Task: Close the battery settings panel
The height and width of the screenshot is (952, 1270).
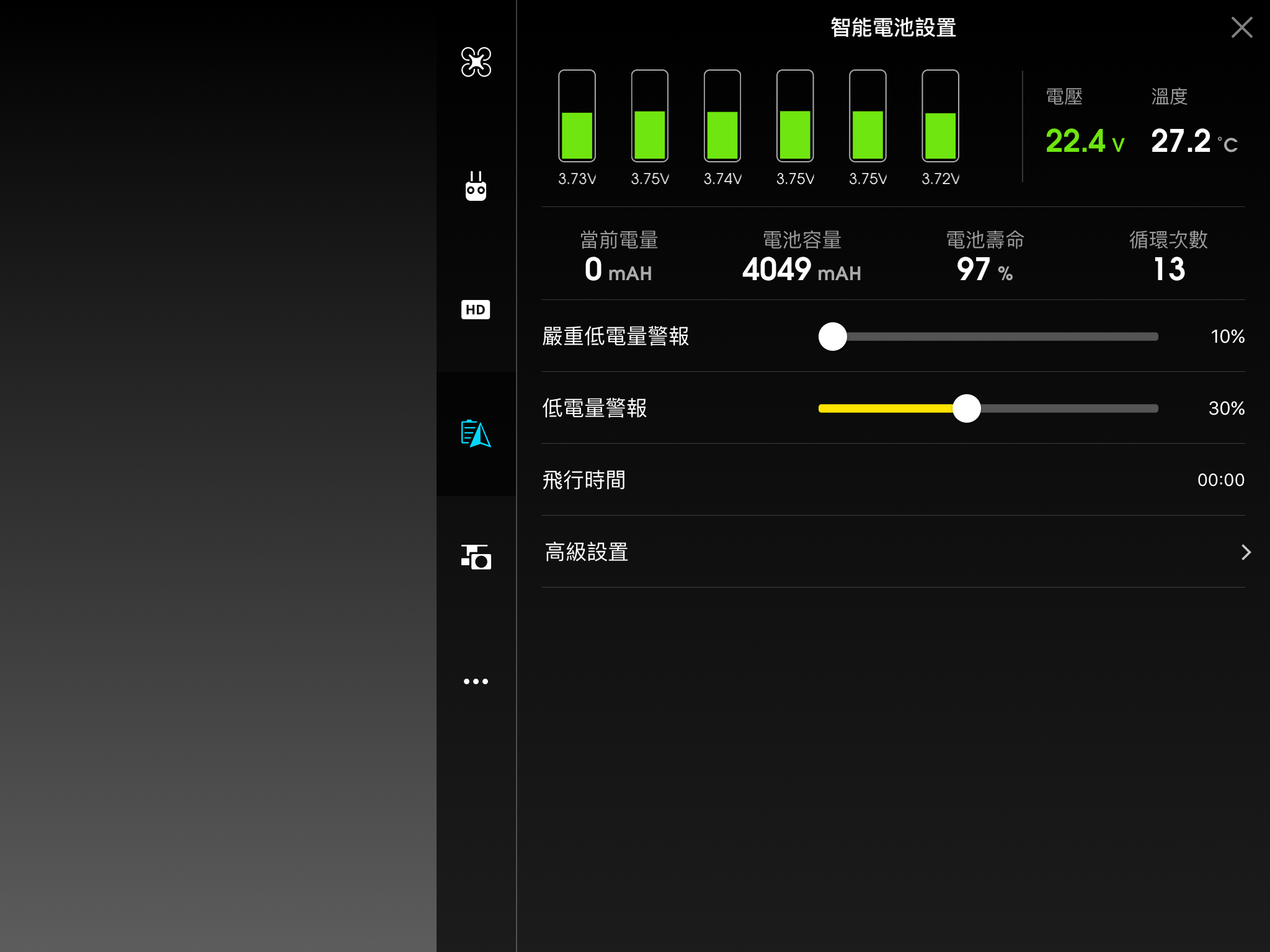Action: click(1241, 27)
